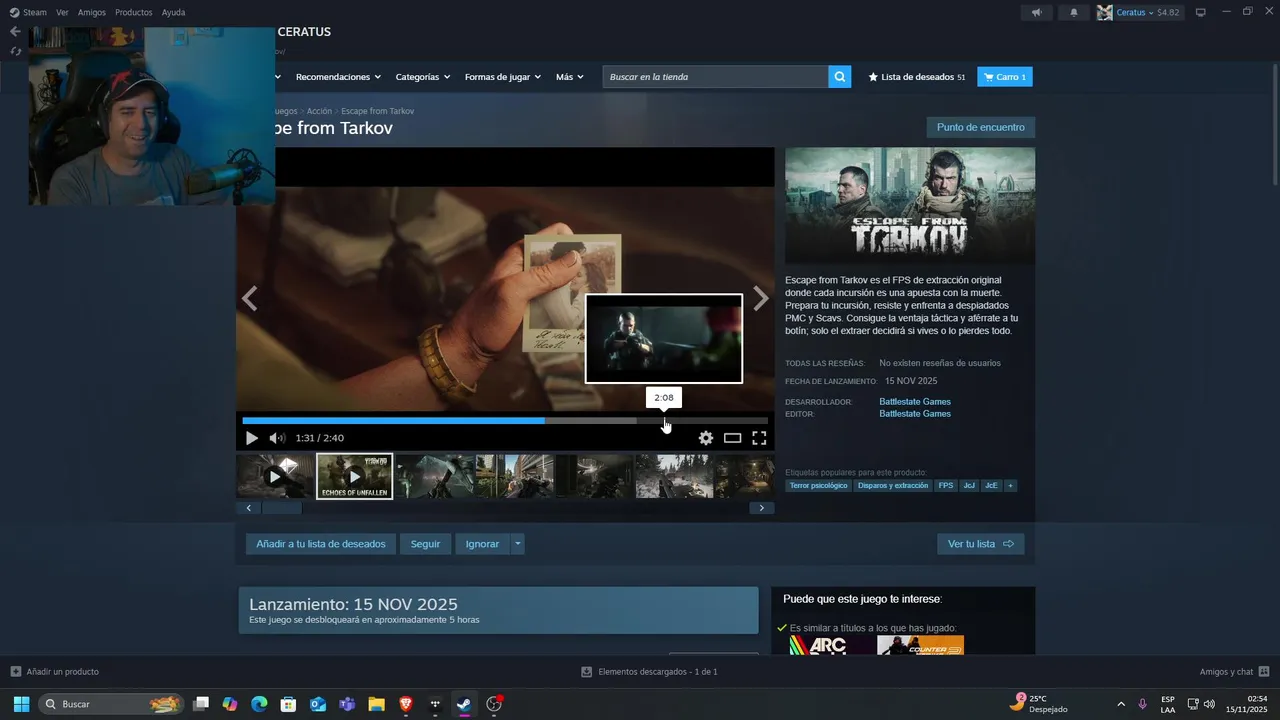Select the FPS tag

946,486
